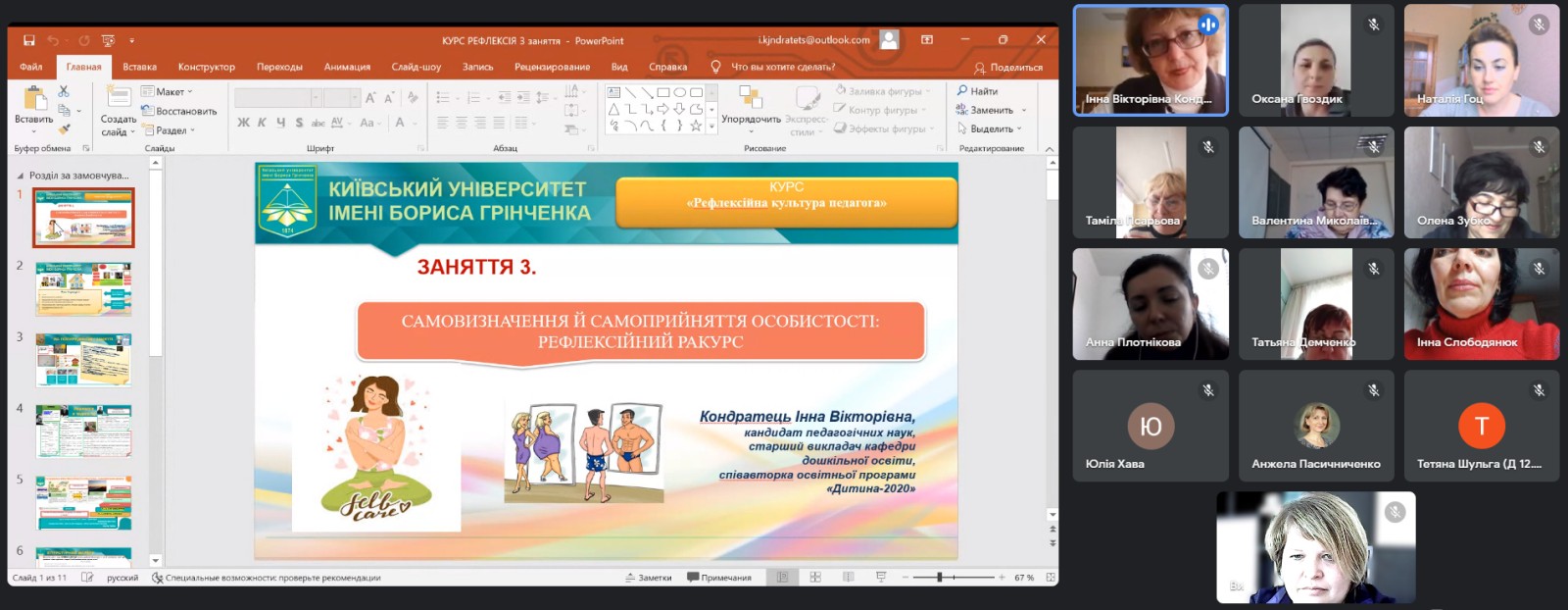Click zoom in plus button beside slider
The image size is (1568, 610).
coord(1003,578)
